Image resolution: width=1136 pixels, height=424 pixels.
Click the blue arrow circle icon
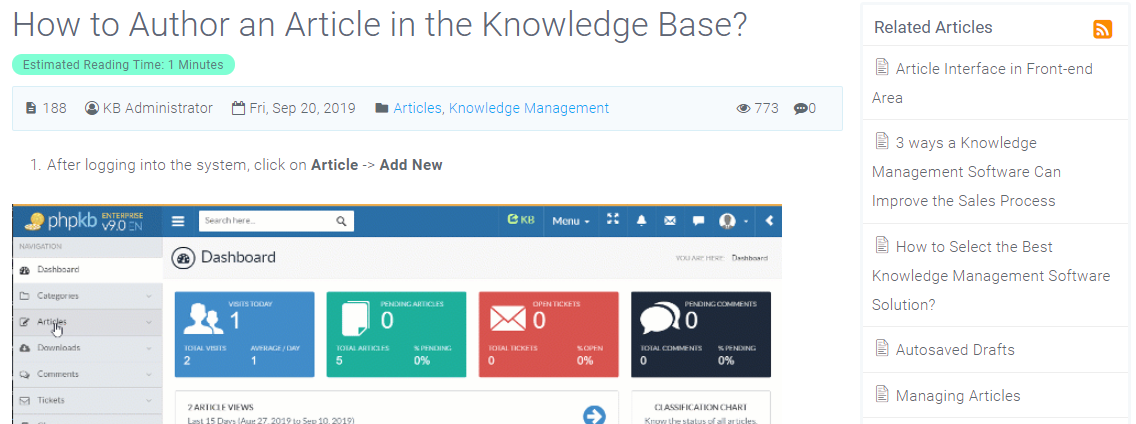point(594,415)
